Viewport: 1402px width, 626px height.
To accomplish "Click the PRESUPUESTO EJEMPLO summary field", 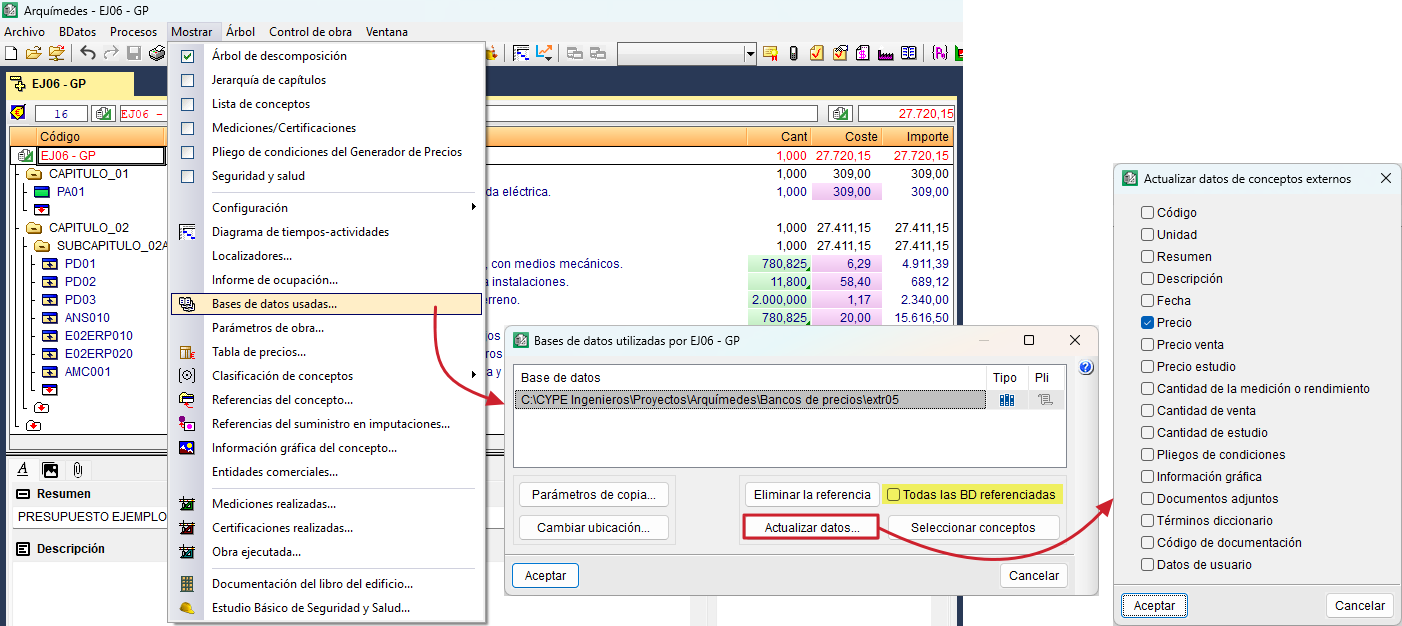I will click(90, 517).
